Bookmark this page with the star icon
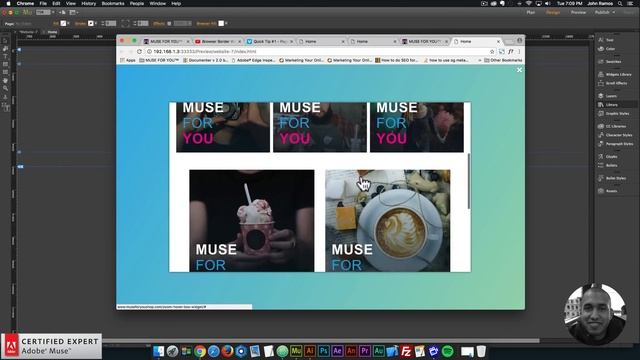The height and width of the screenshot is (360, 640). pos(492,51)
